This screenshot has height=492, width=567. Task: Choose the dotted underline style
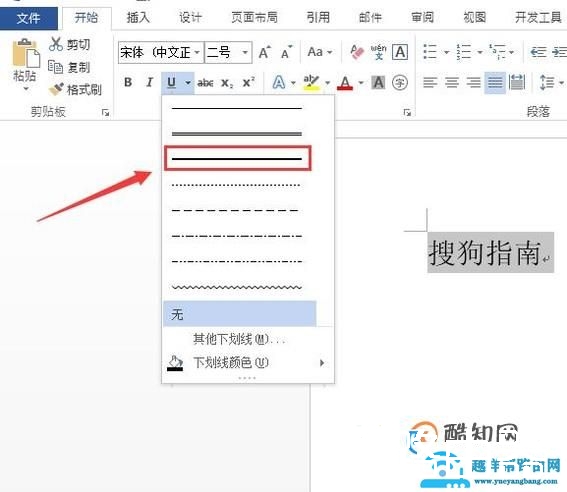point(237,185)
